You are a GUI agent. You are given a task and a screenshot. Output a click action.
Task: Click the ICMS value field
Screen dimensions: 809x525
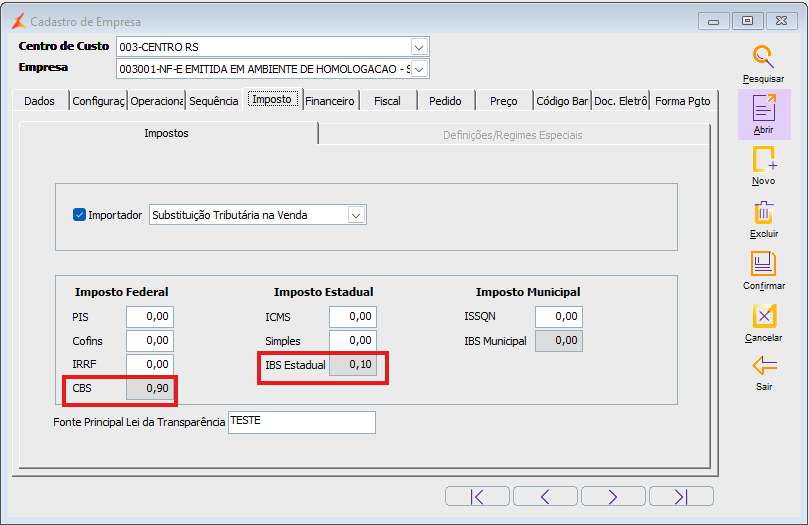(353, 317)
